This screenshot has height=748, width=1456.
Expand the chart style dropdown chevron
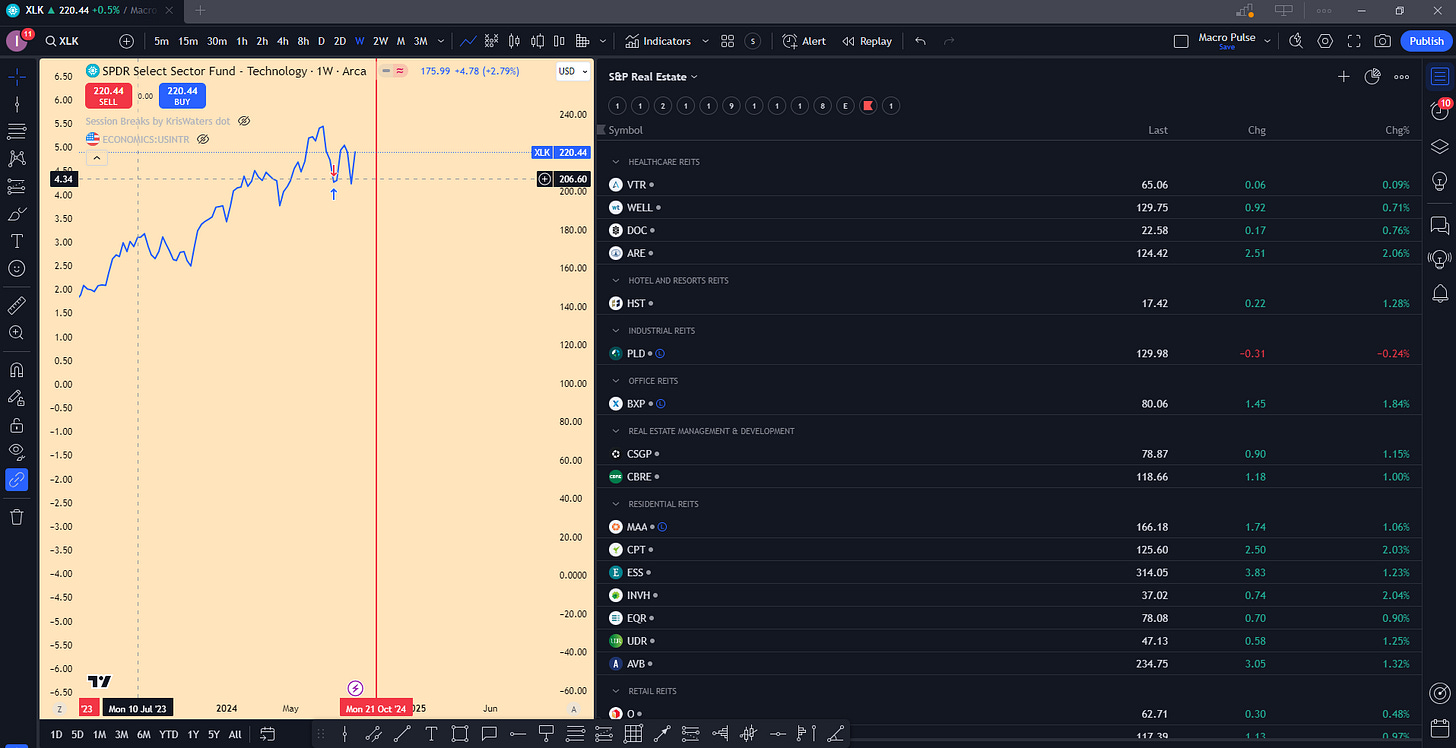point(604,41)
